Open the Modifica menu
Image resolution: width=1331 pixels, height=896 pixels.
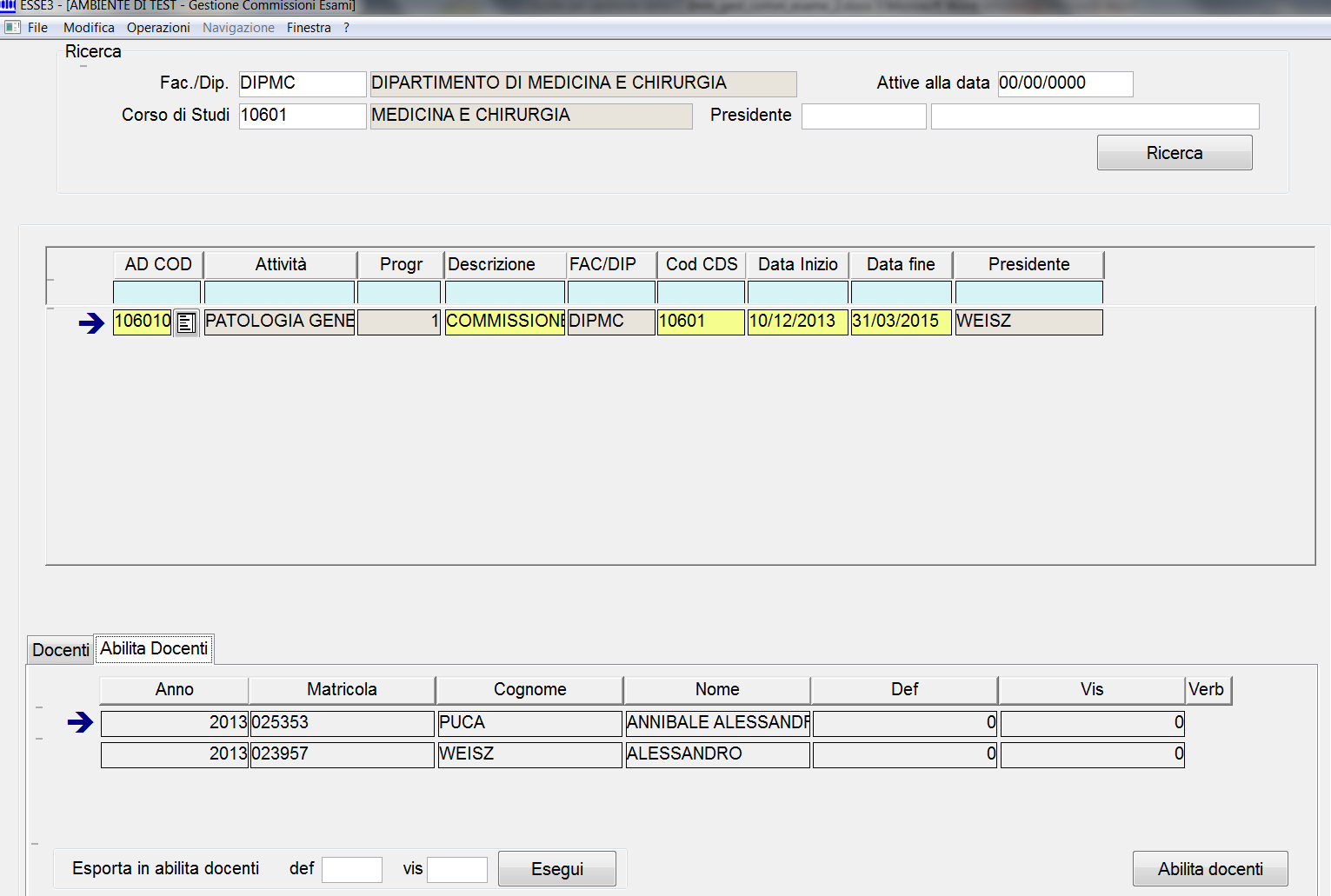pos(89,28)
